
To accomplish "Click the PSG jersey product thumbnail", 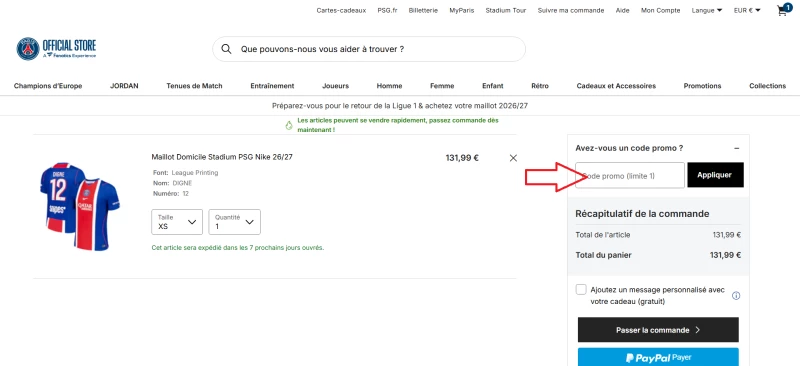I will coord(80,207).
